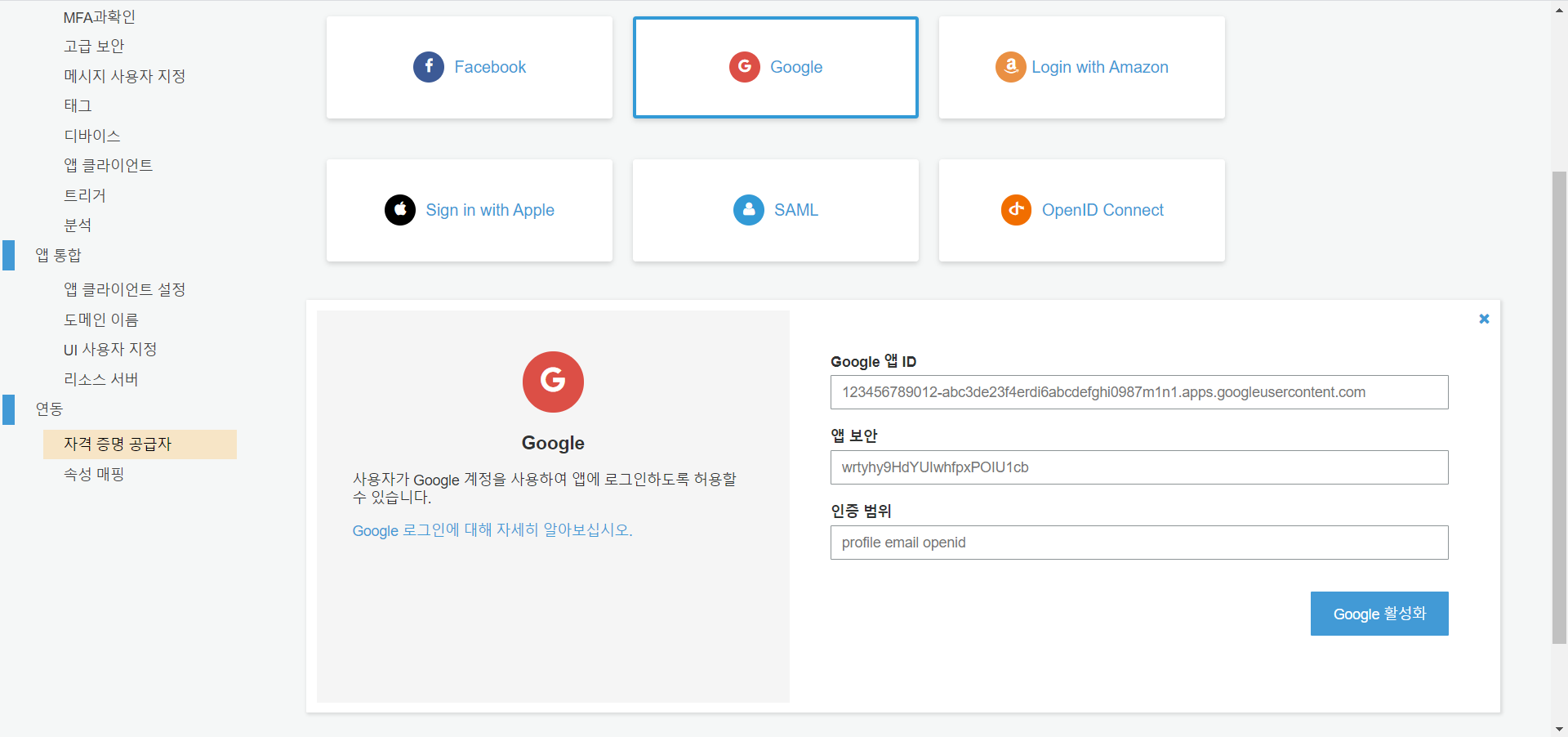
Task: Open 분석 sidebar item
Action: 78,226
